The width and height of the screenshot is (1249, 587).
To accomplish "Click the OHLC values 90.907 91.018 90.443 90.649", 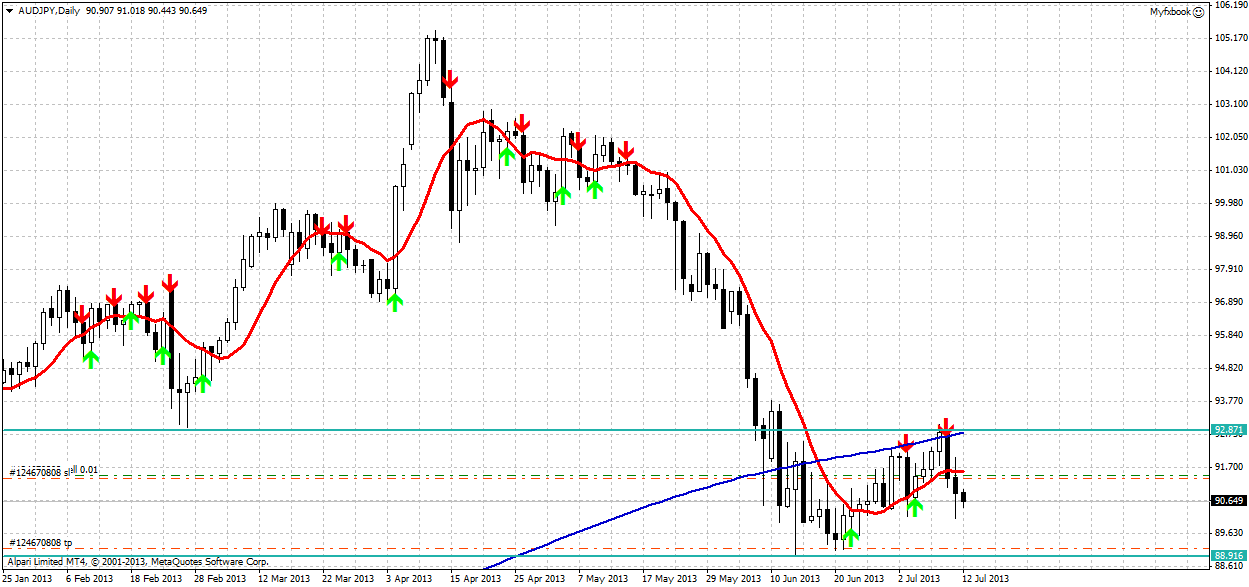I will point(148,11).
